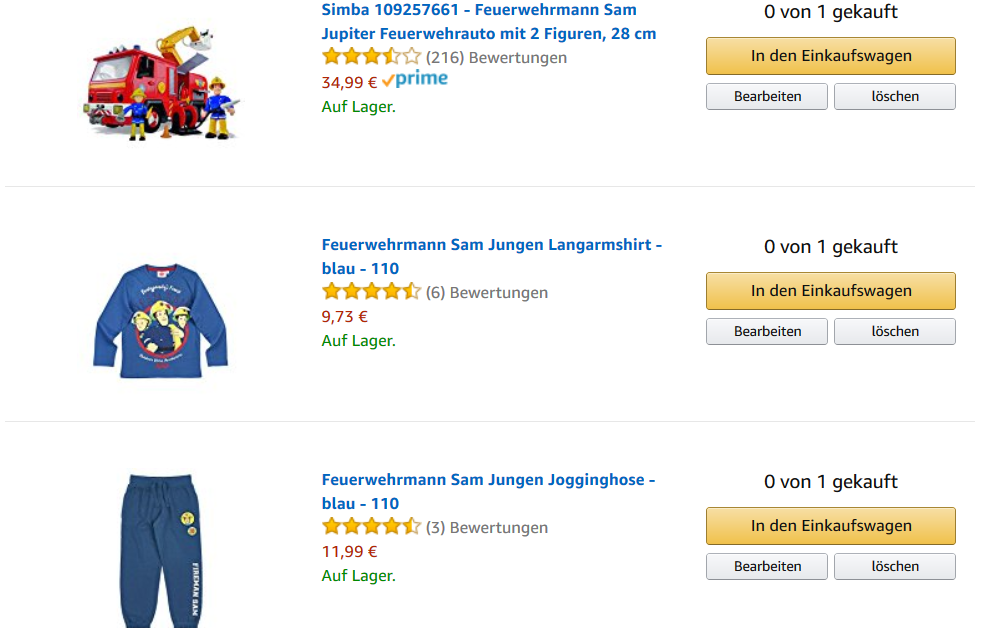The height and width of the screenshot is (628, 1004).
Task: Open the Jogginghose blau 110 title link
Action: (x=489, y=492)
